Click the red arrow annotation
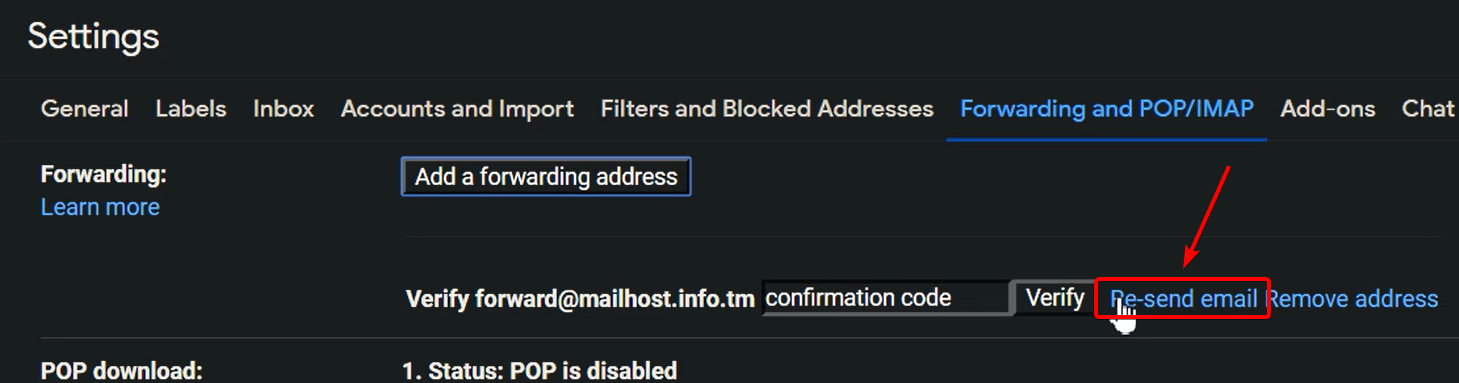The height and width of the screenshot is (383, 1459). (x=1206, y=218)
